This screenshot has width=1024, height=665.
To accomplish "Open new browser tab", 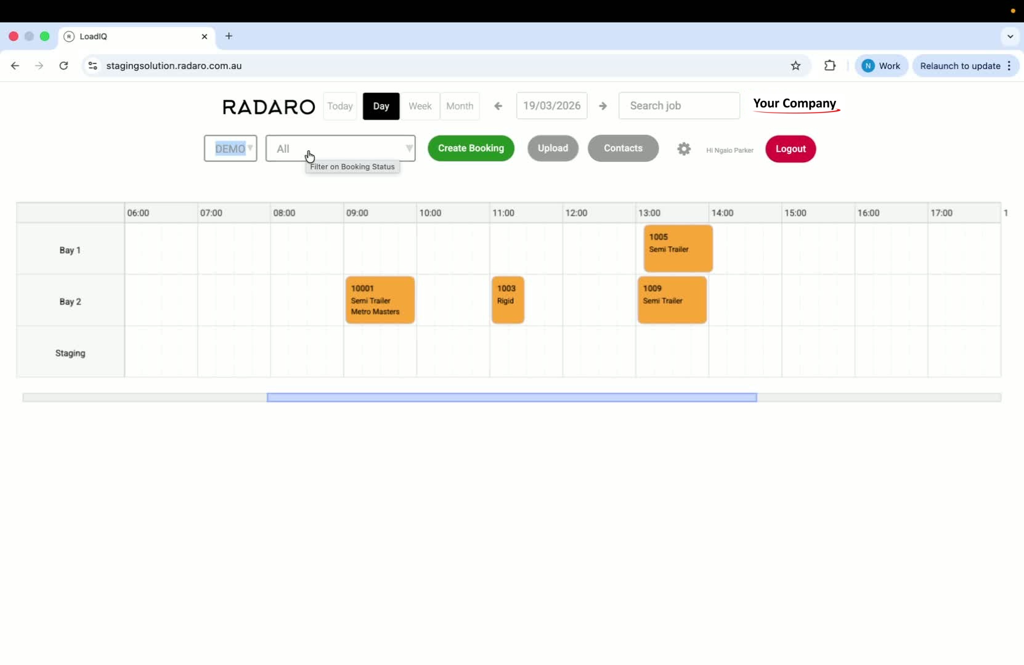I will coord(229,36).
